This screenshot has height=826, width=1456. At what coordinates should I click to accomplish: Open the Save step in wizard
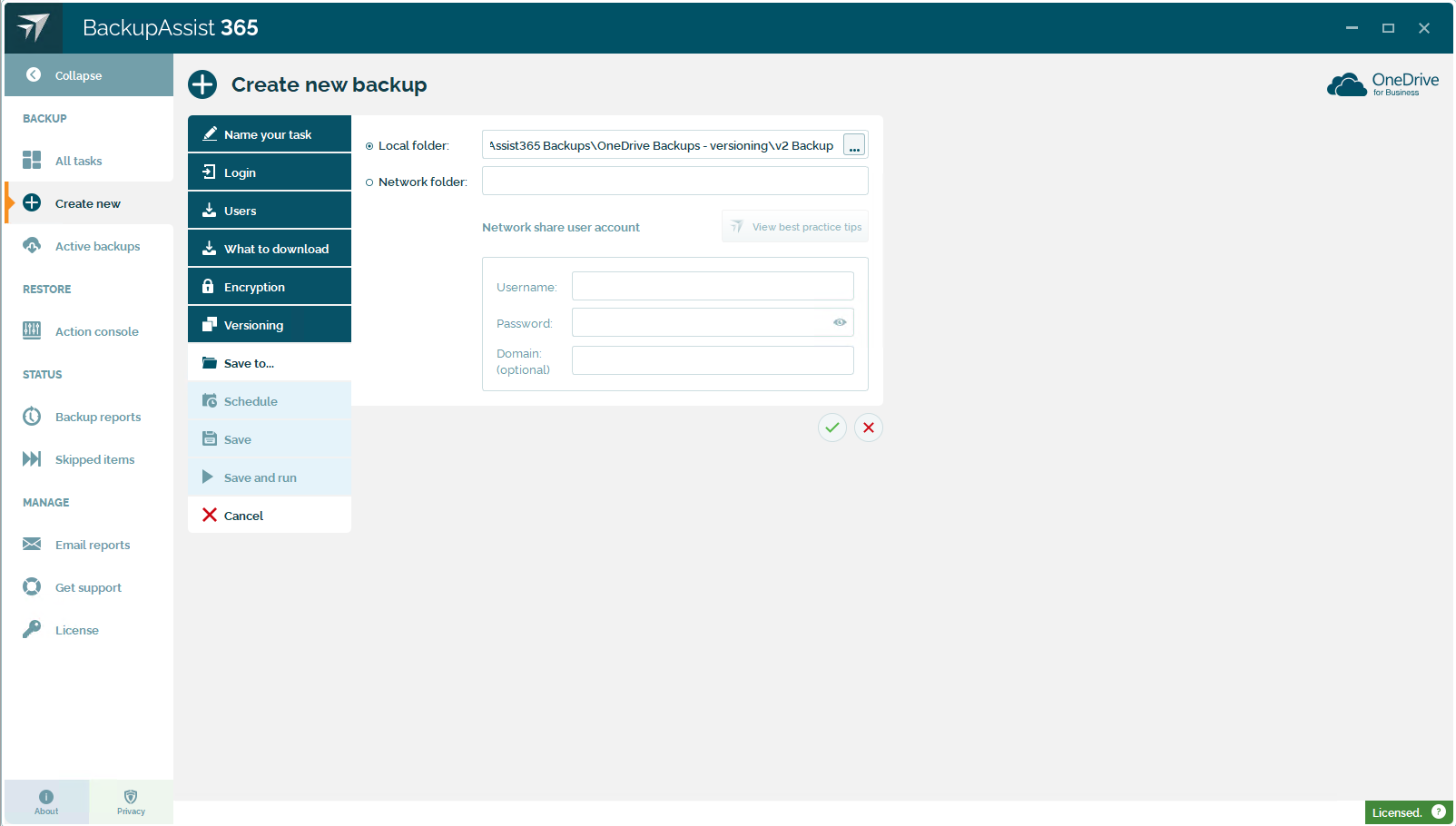coord(270,438)
